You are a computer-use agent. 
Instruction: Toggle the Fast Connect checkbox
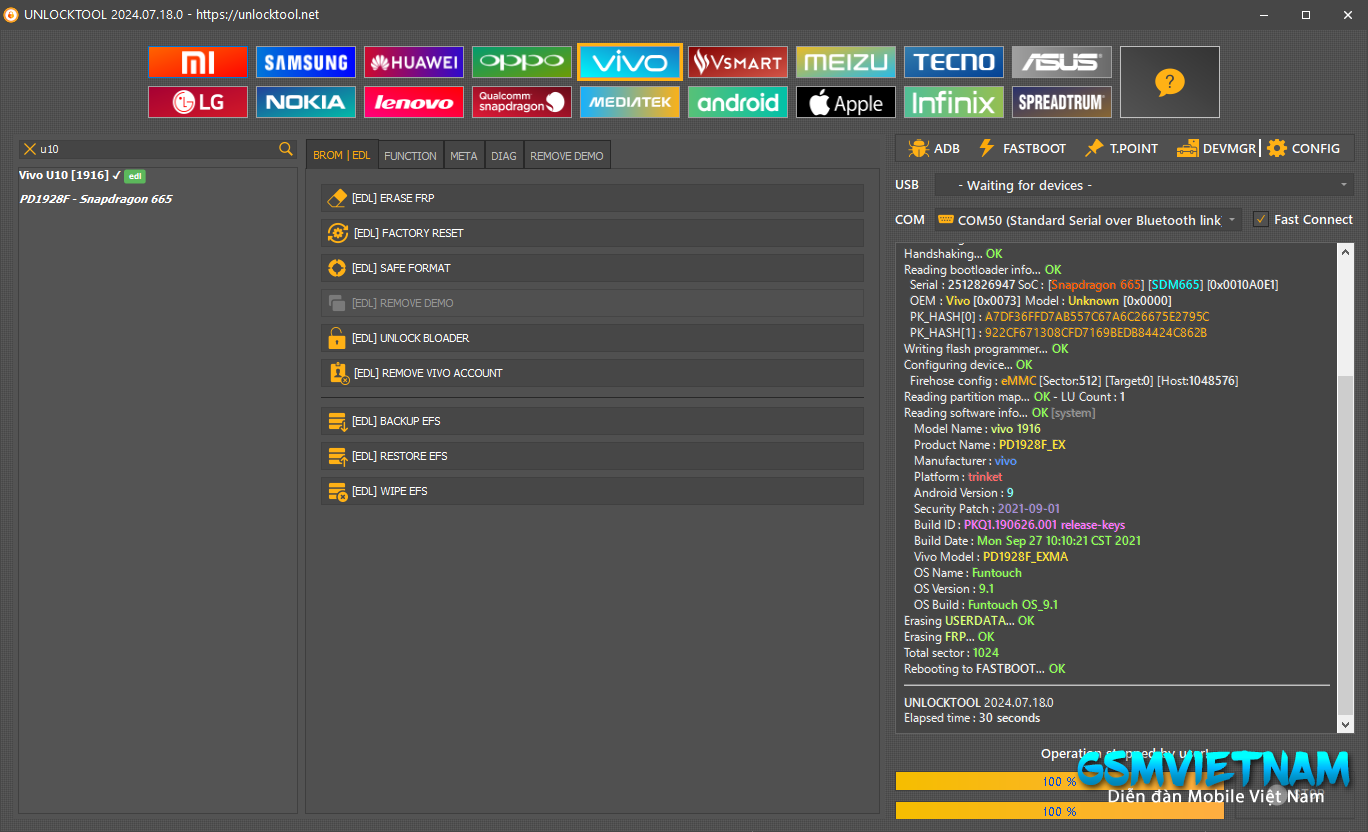(x=1261, y=219)
